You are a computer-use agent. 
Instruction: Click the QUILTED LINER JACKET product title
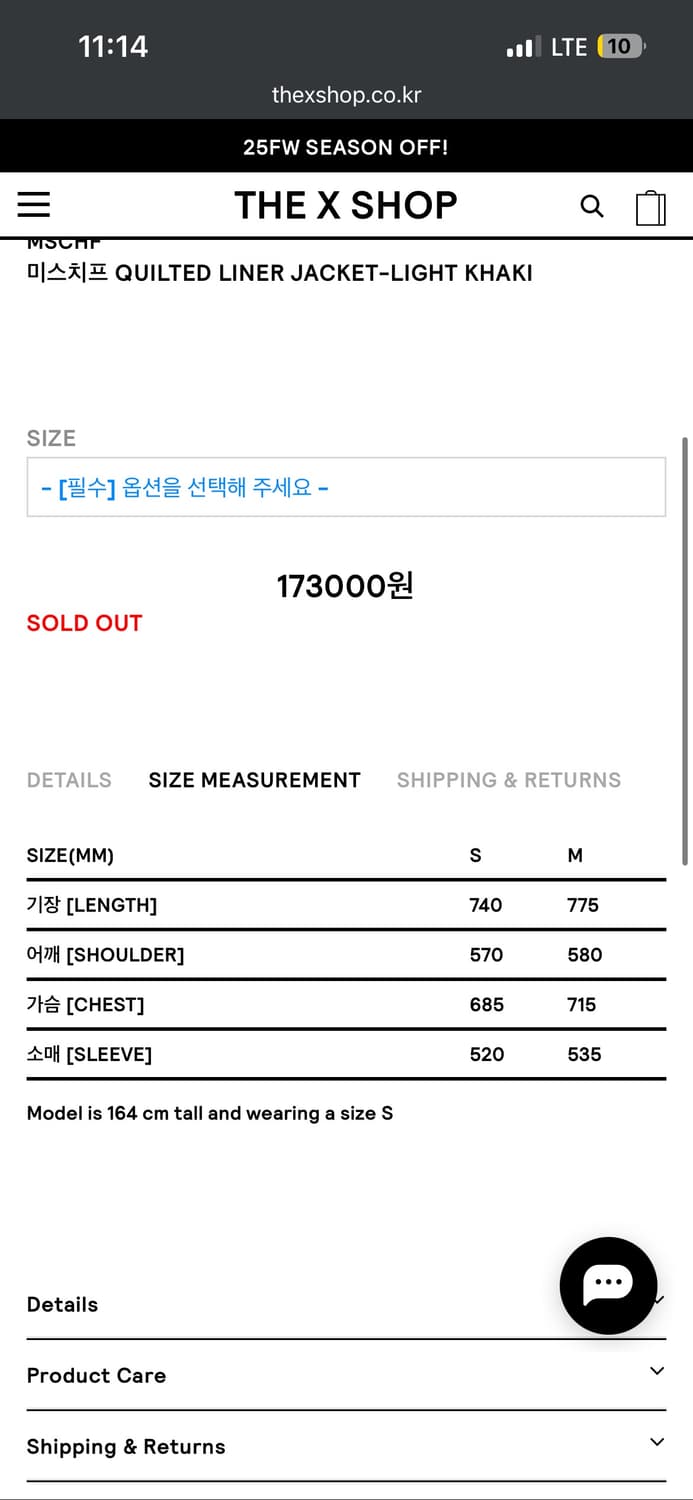pyautogui.click(x=280, y=272)
